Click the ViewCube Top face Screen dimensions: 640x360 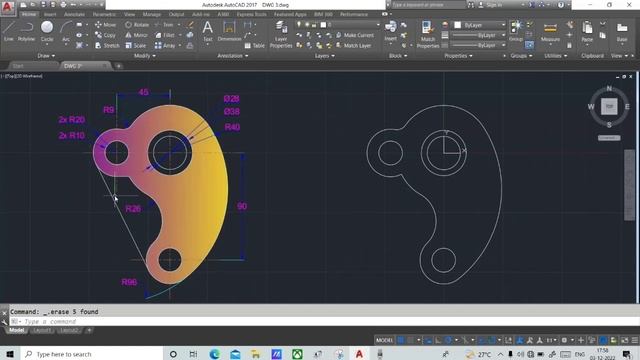[x=609, y=107]
